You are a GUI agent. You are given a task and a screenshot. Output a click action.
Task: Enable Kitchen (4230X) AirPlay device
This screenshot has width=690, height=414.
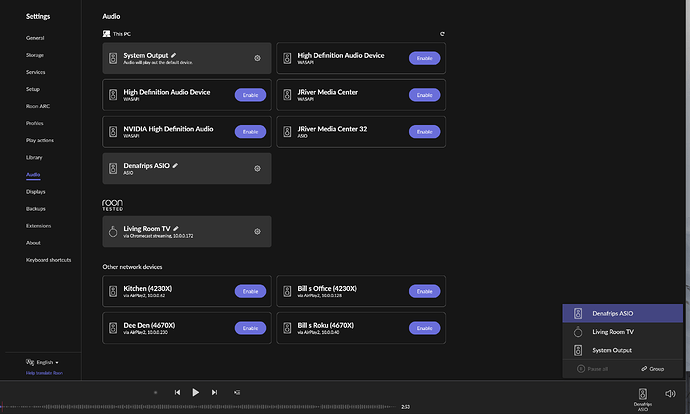[250, 291]
